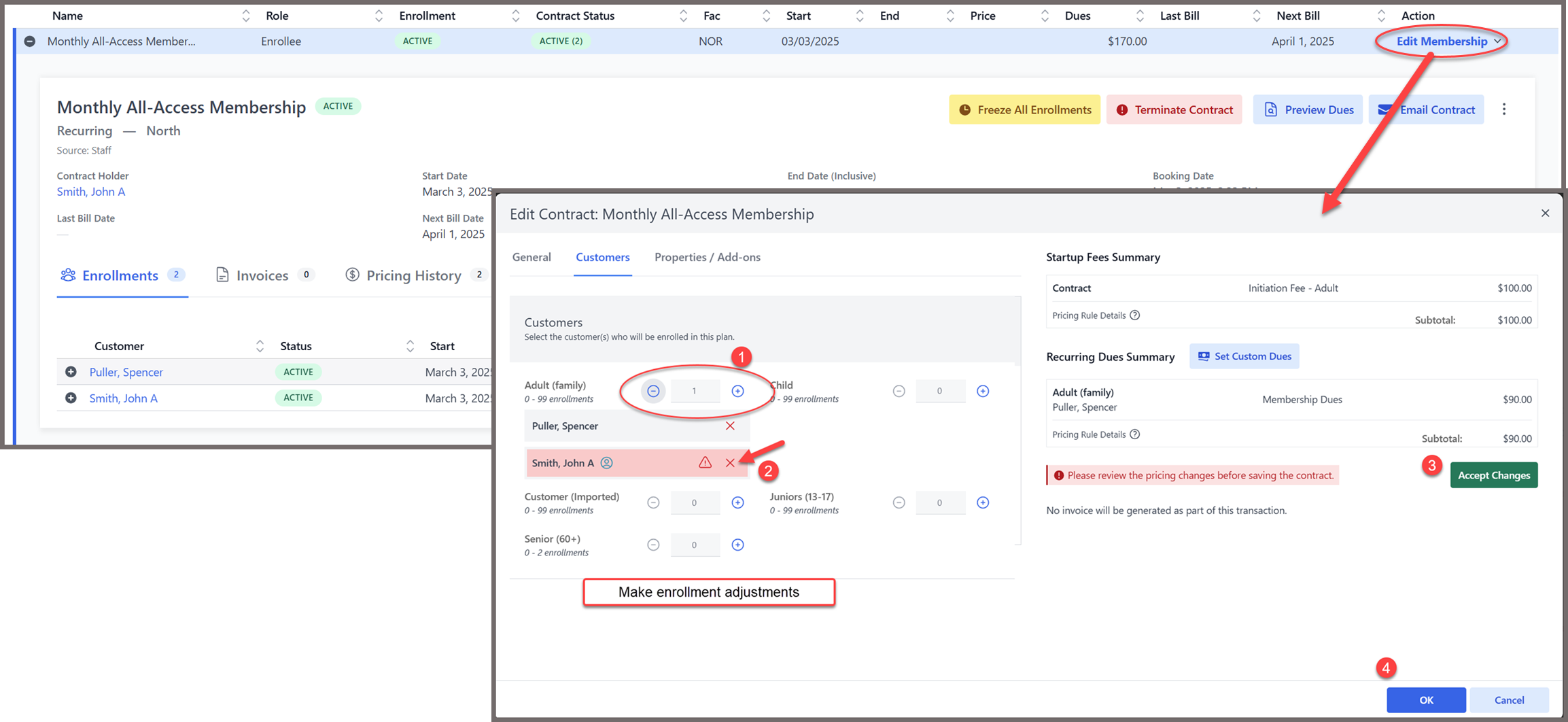Open the Properties / Add-ons tab
The width and height of the screenshot is (1568, 722).
click(x=708, y=257)
